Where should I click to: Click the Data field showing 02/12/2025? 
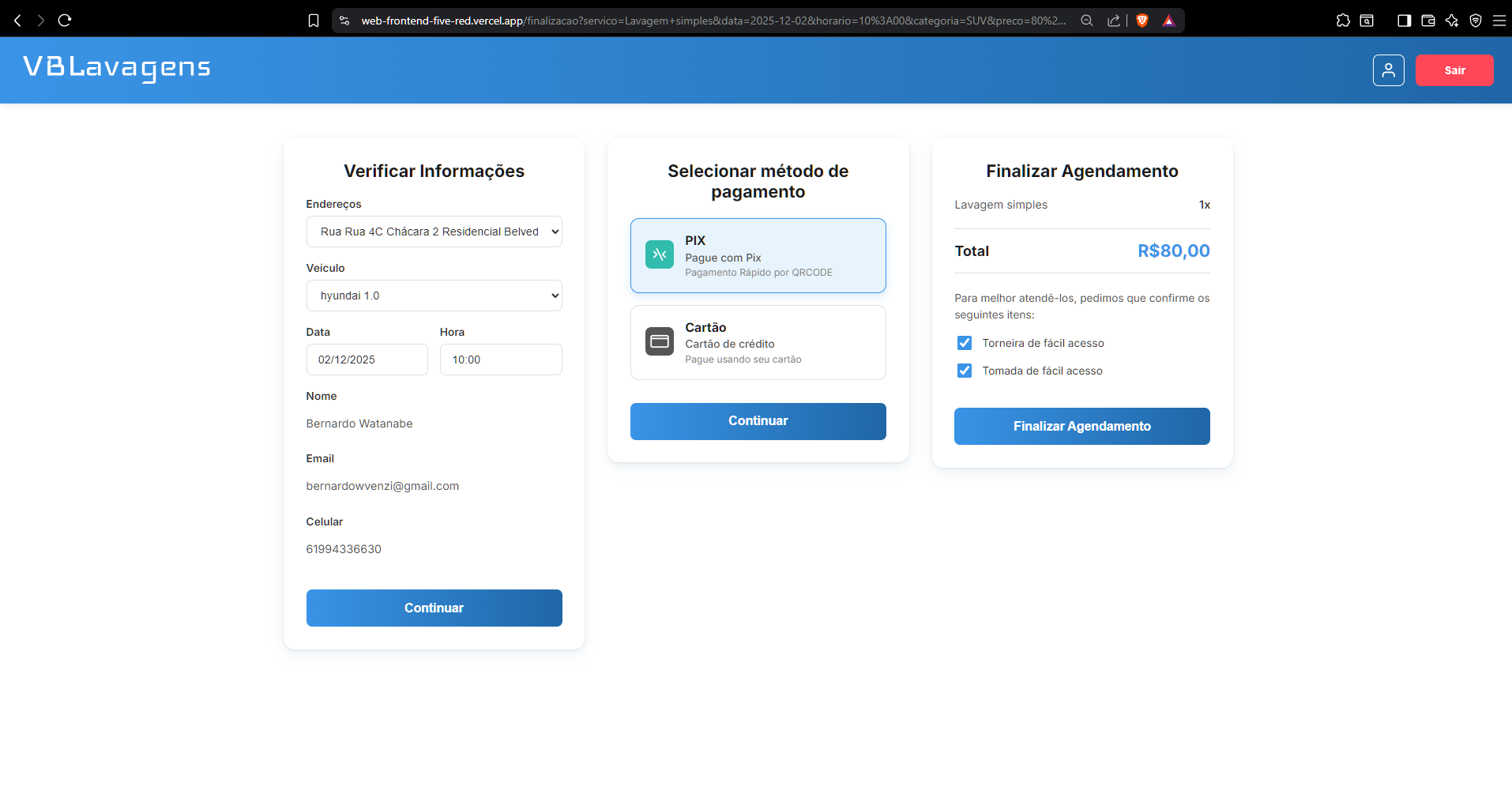coord(367,360)
